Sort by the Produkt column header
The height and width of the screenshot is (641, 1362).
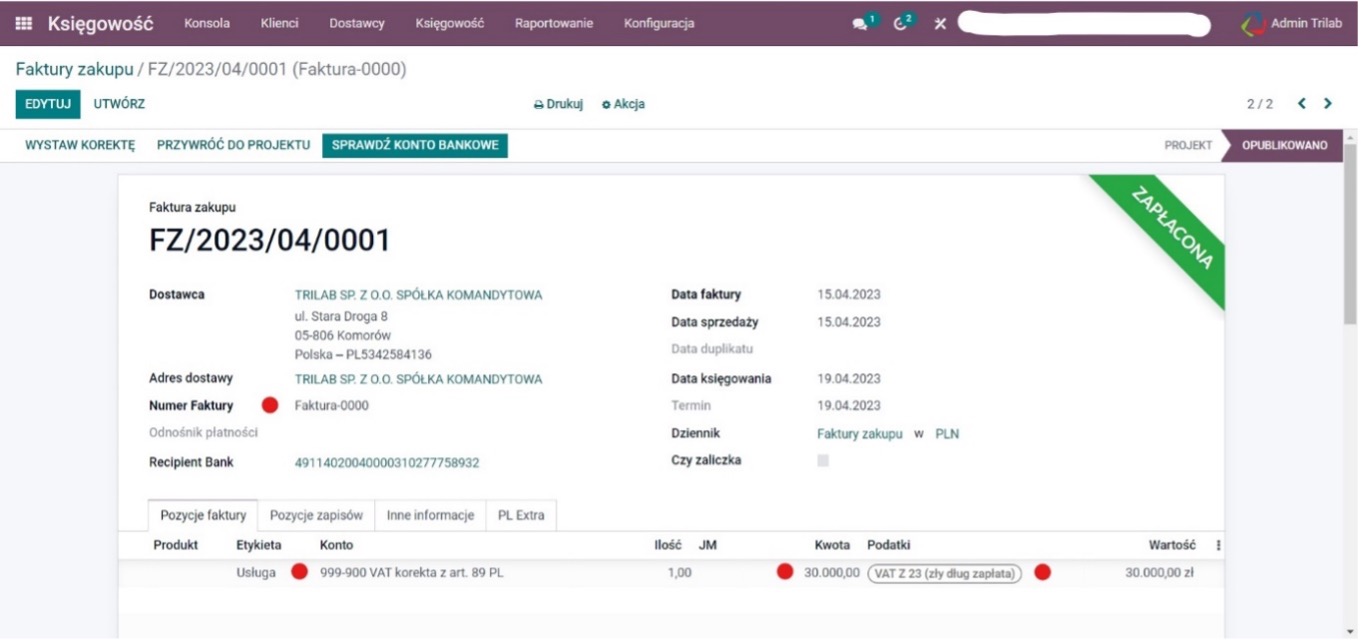pyautogui.click(x=175, y=545)
